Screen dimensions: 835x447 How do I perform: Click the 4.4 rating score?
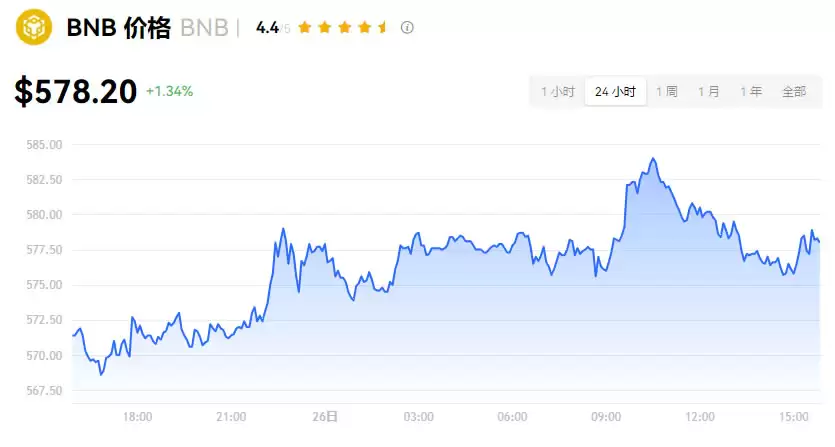(x=267, y=28)
